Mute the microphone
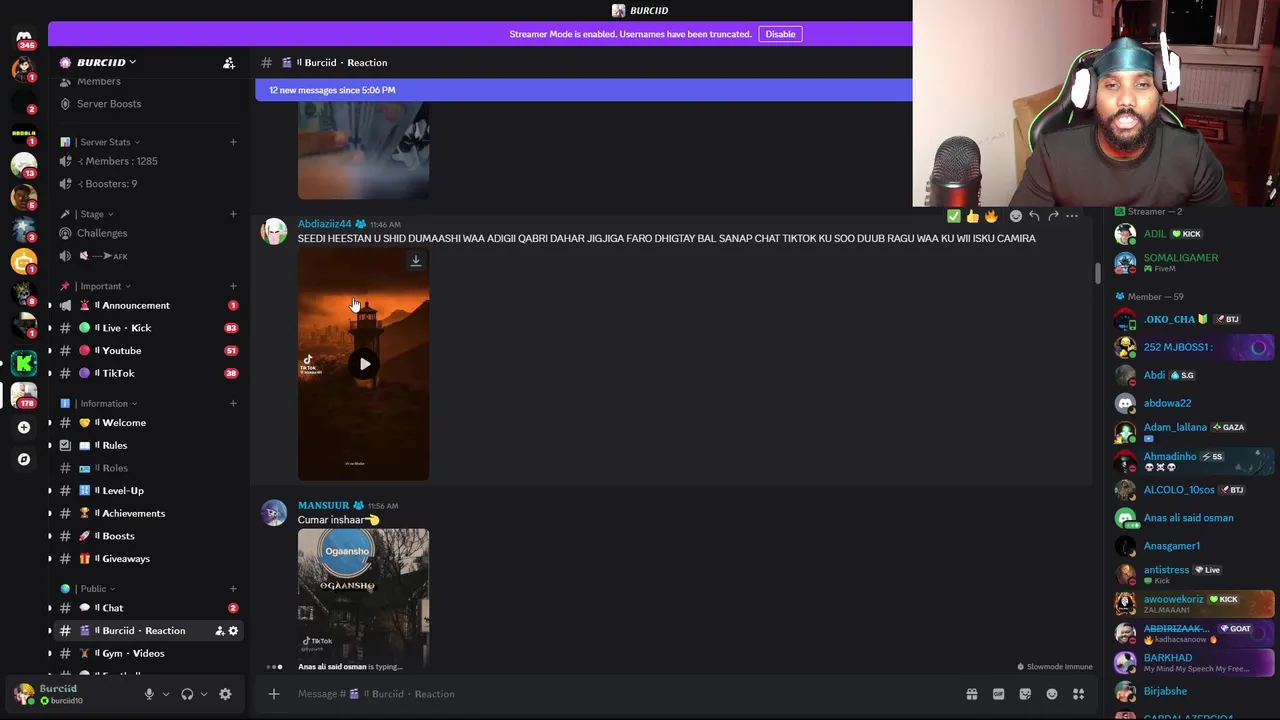The image size is (1280, 720). [149, 694]
